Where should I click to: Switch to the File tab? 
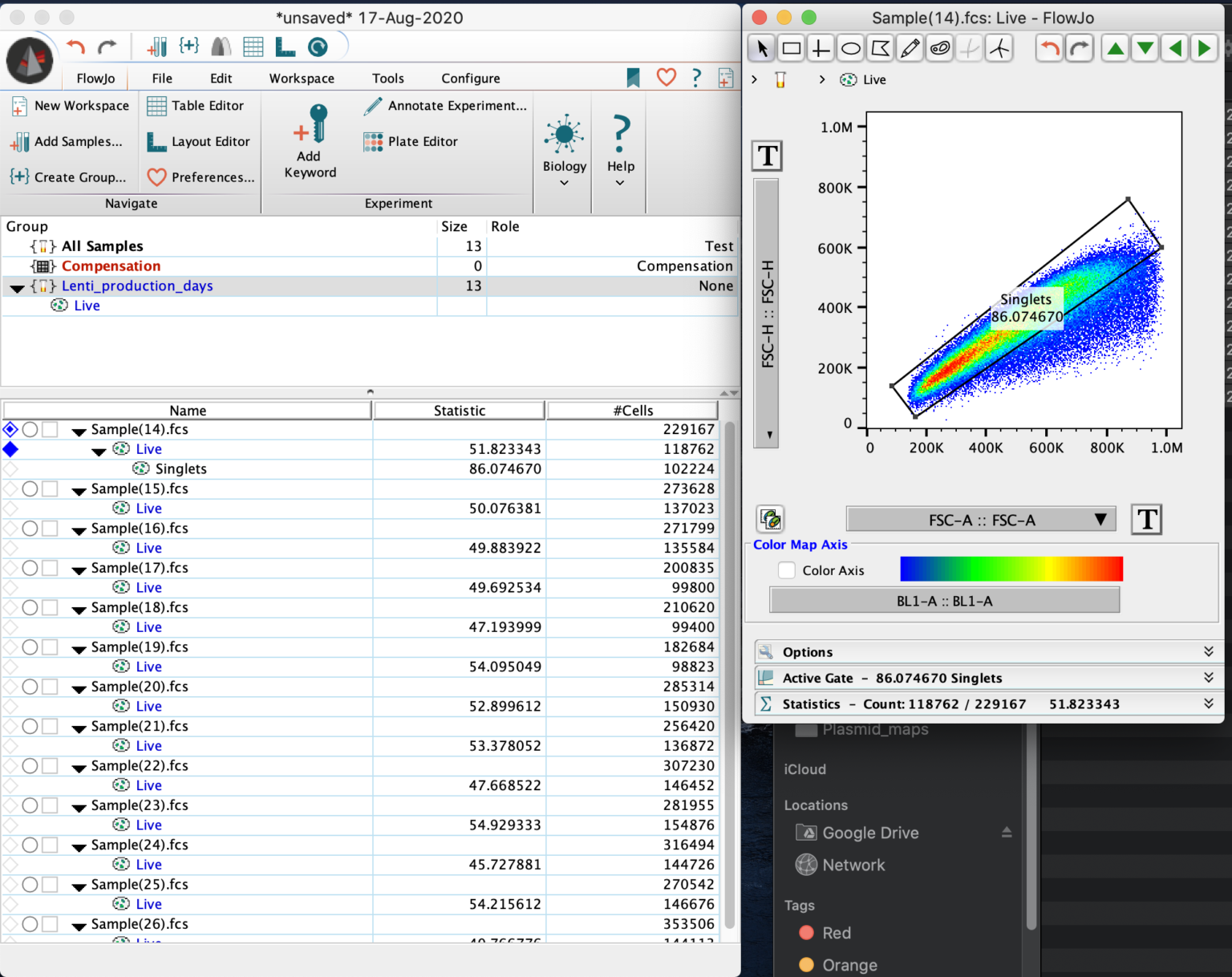pos(162,78)
